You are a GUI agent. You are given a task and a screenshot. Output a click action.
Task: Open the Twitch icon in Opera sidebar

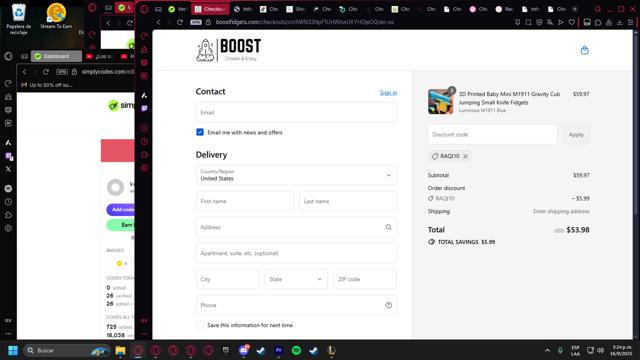tap(144, 109)
